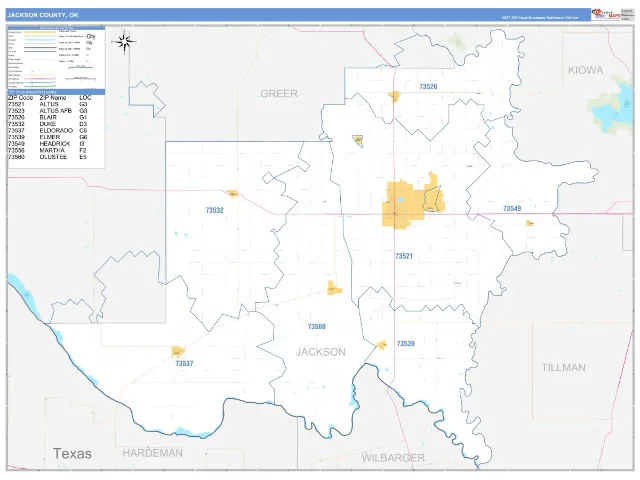
Task: Select ZIP label 73532 on the map
Action: tap(214, 210)
